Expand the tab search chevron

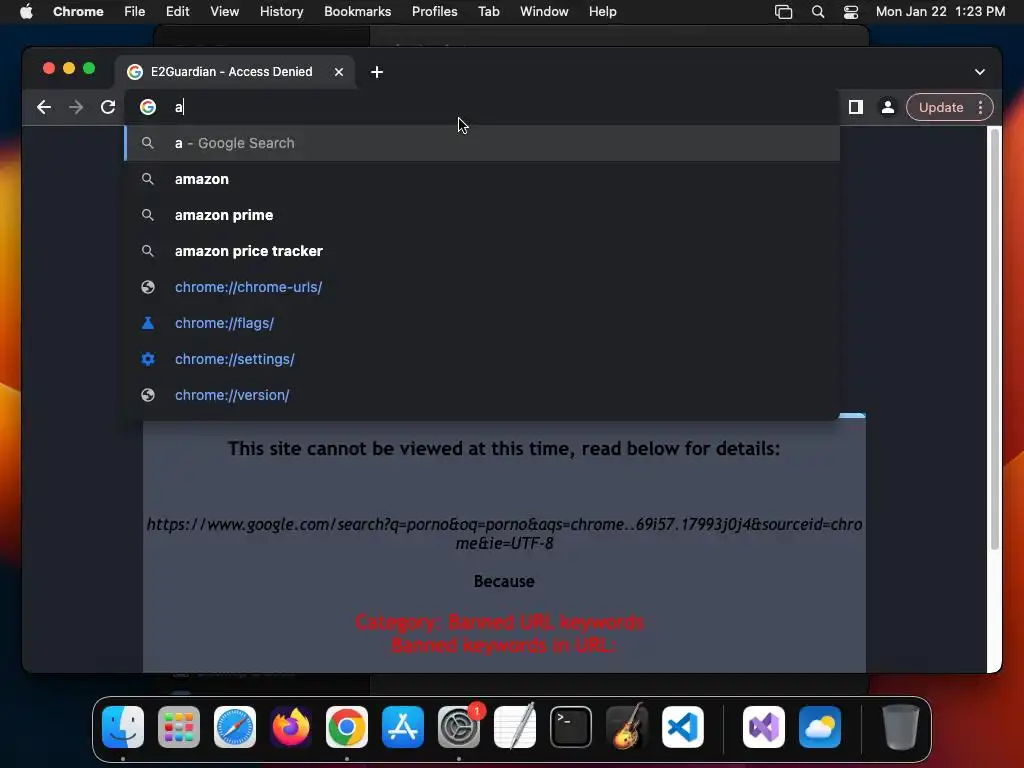980,72
